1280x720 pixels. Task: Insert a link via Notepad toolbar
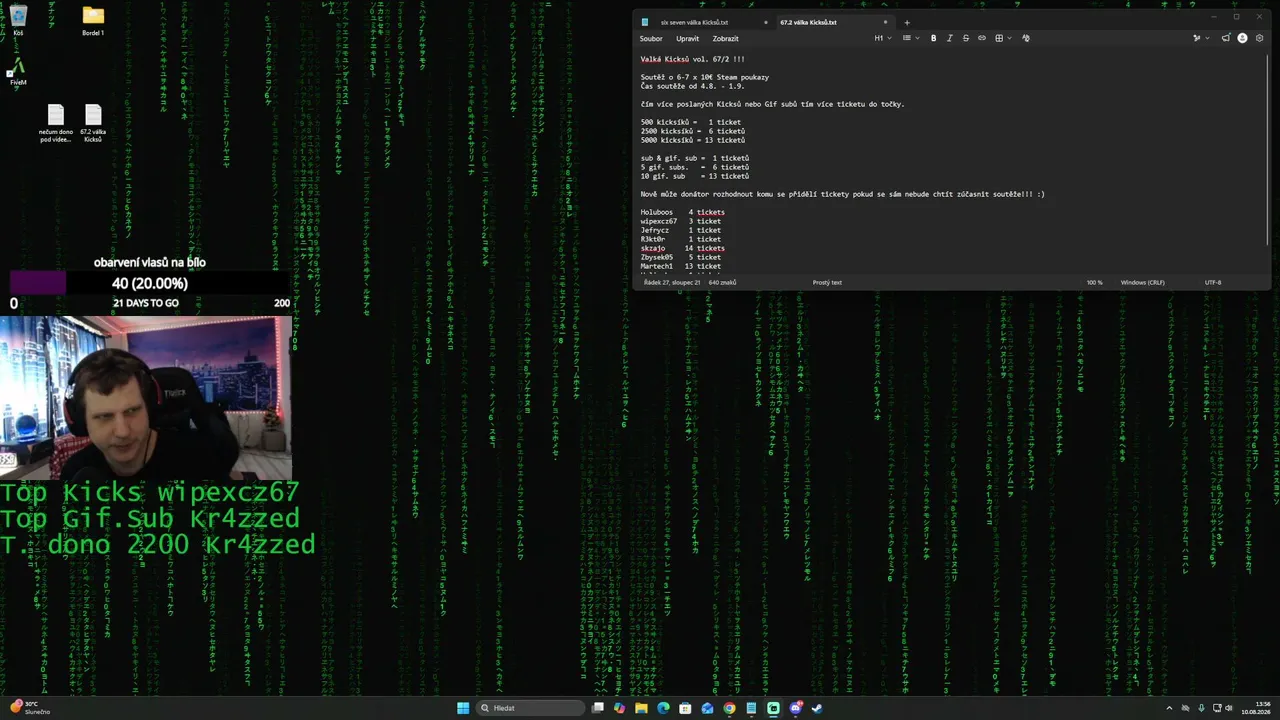click(982, 38)
